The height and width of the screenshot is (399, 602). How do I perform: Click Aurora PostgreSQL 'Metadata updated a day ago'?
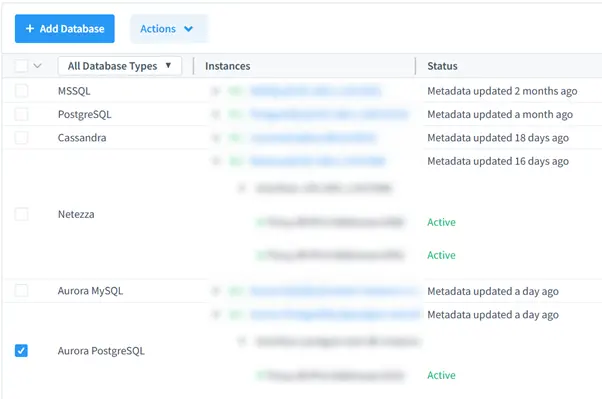(493, 315)
